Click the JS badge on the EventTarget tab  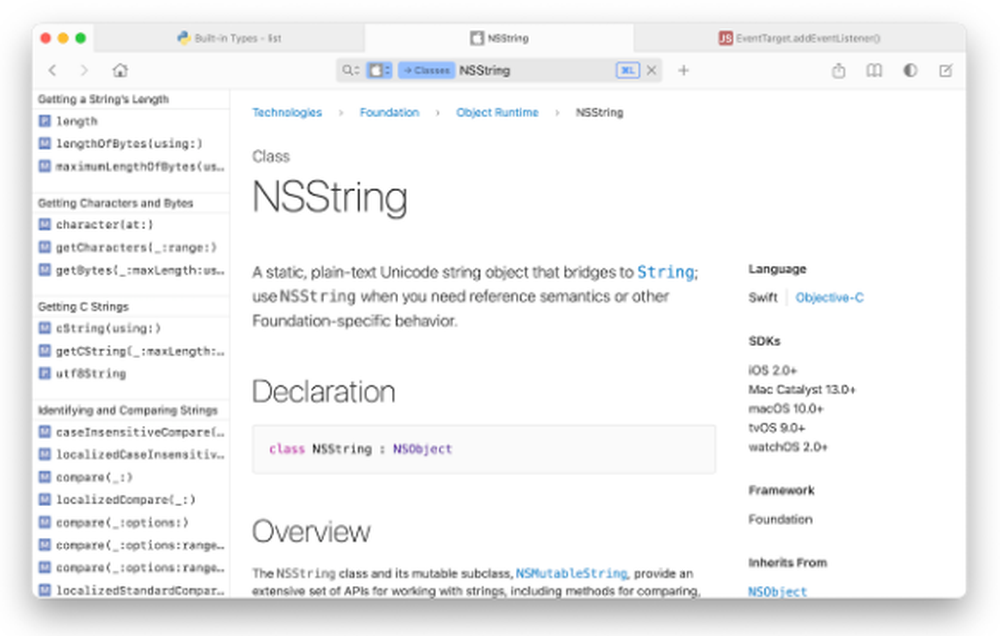pos(726,36)
